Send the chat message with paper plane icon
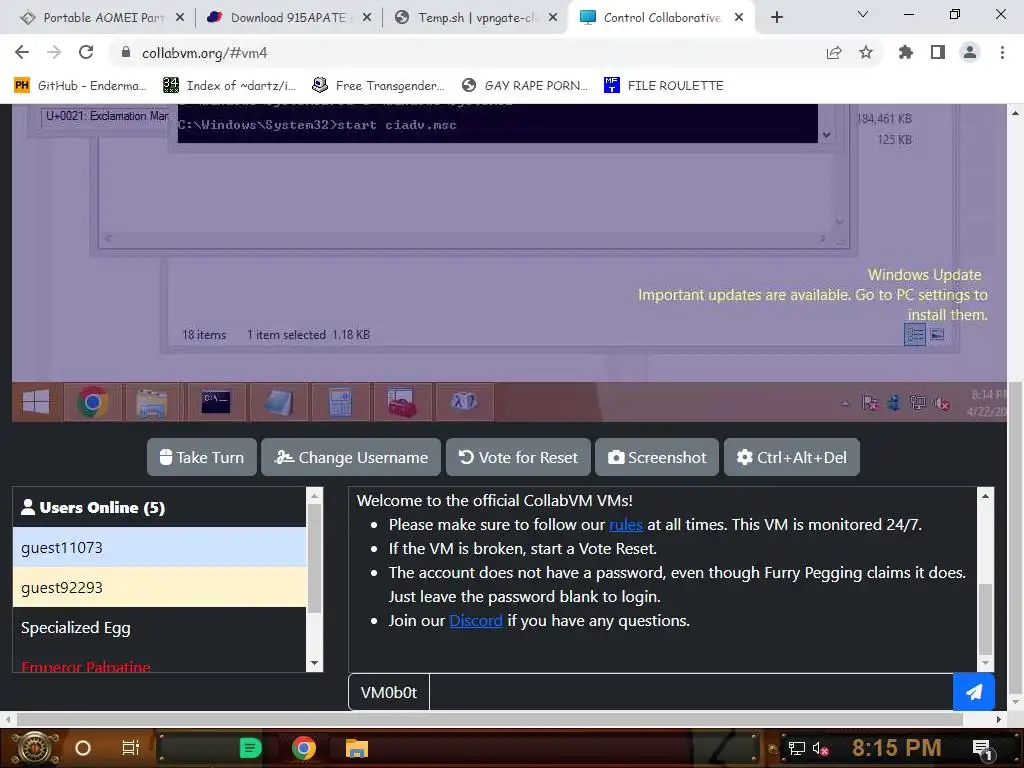Screen dimensions: 1024x768 pos(974,692)
